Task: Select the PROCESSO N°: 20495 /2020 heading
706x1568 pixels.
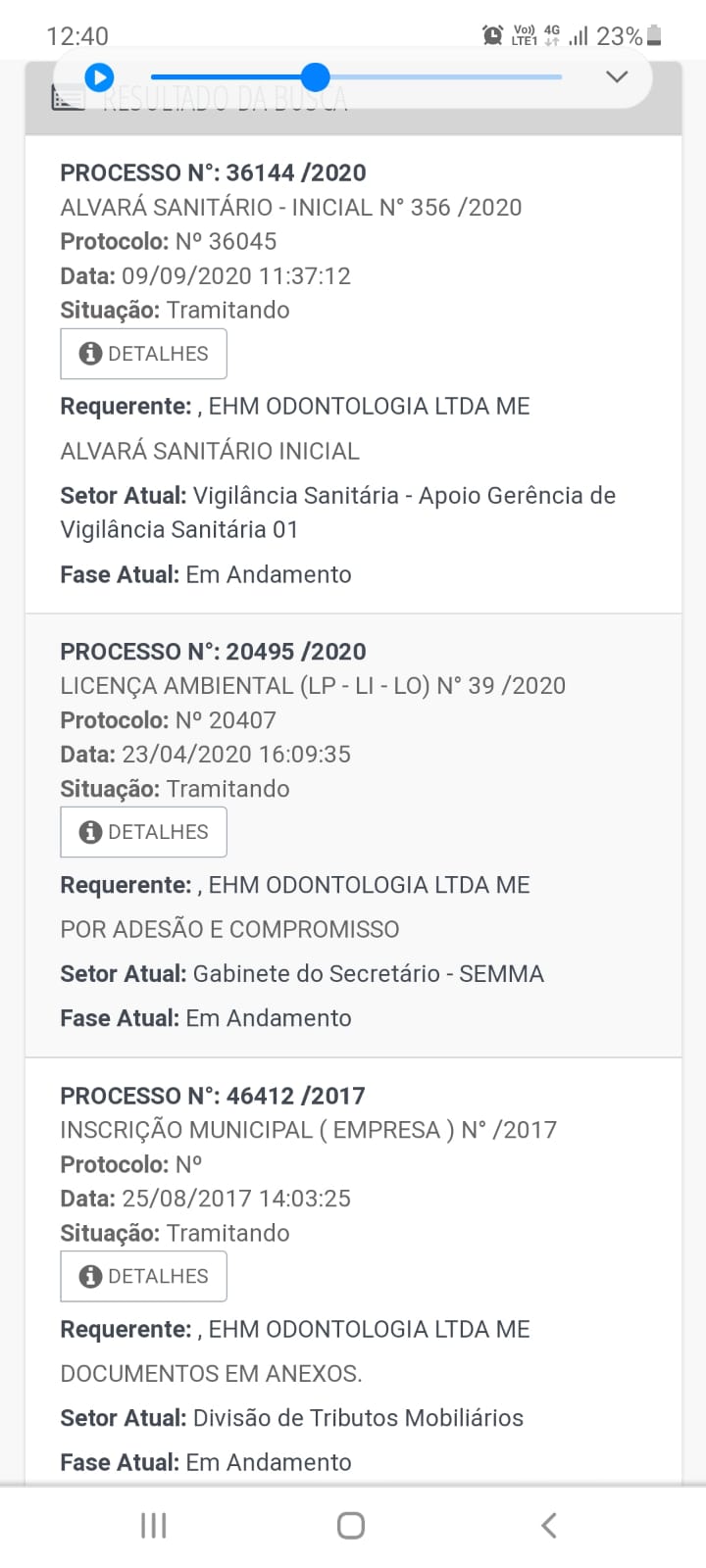Action: click(x=213, y=652)
